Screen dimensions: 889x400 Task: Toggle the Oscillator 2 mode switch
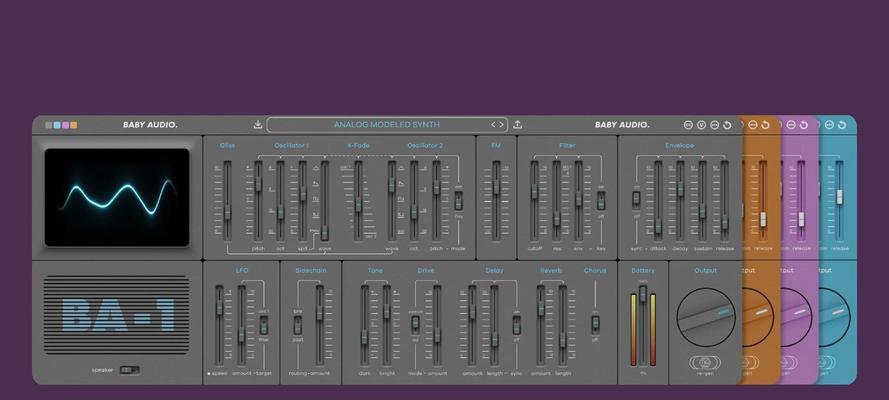point(459,201)
